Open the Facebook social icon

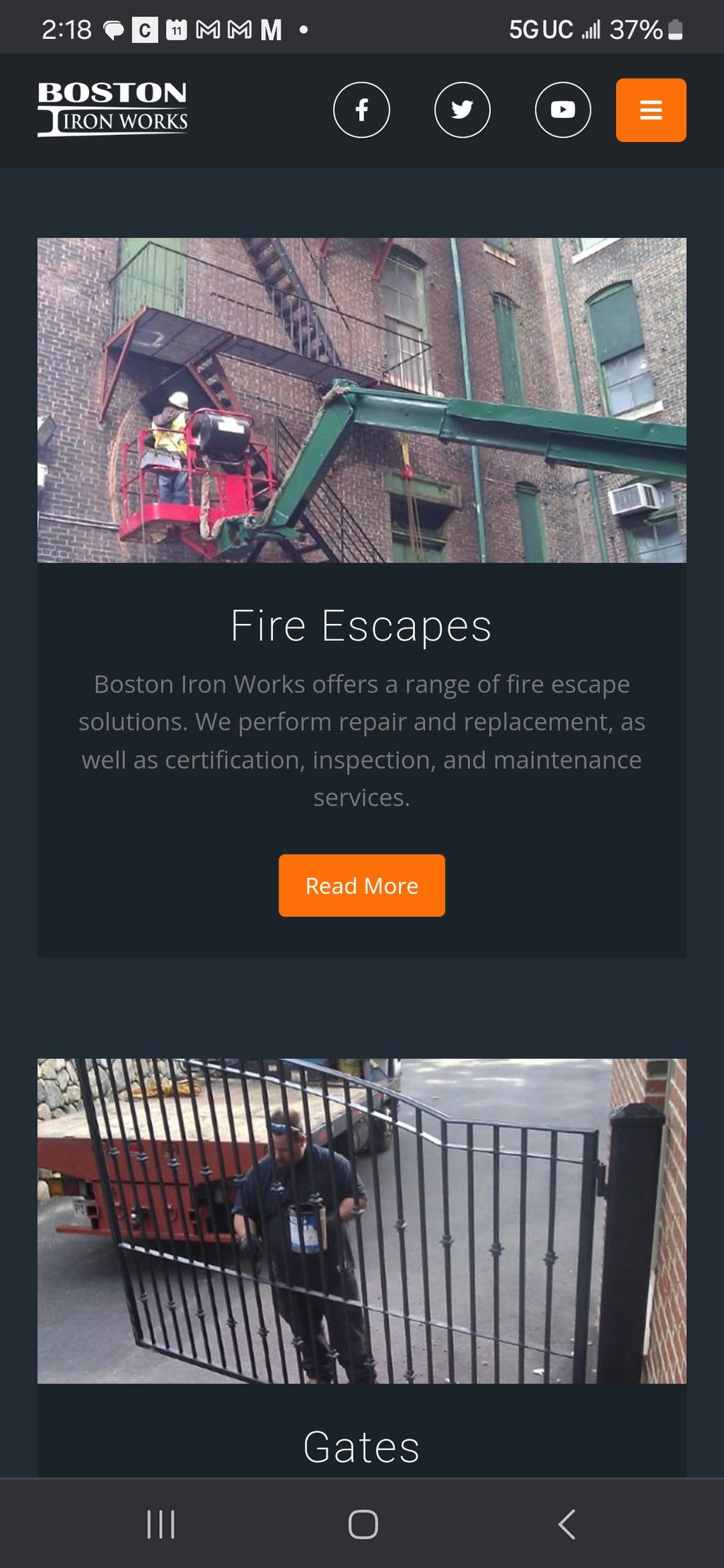click(x=361, y=110)
